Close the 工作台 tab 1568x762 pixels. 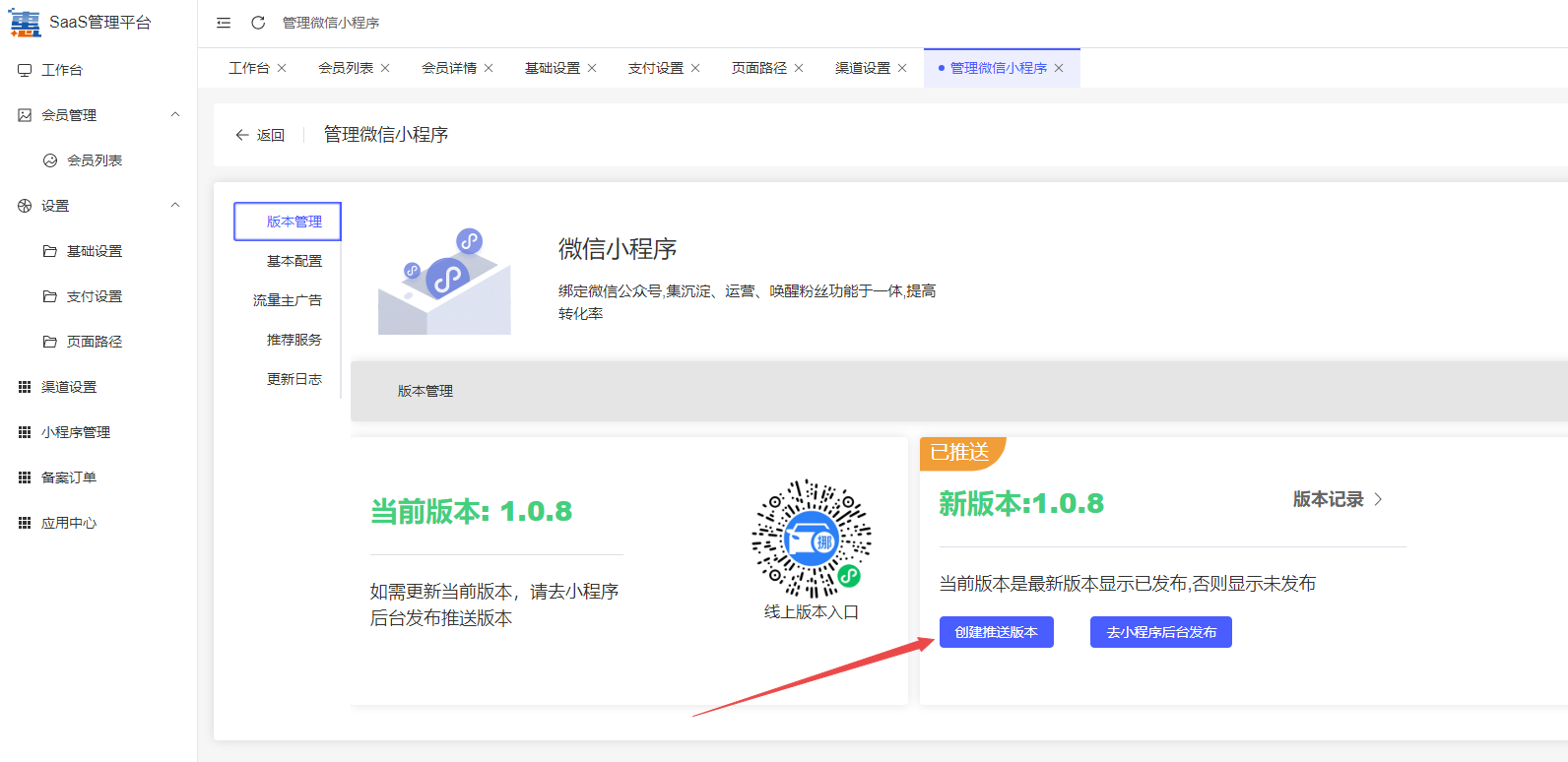pos(282,68)
